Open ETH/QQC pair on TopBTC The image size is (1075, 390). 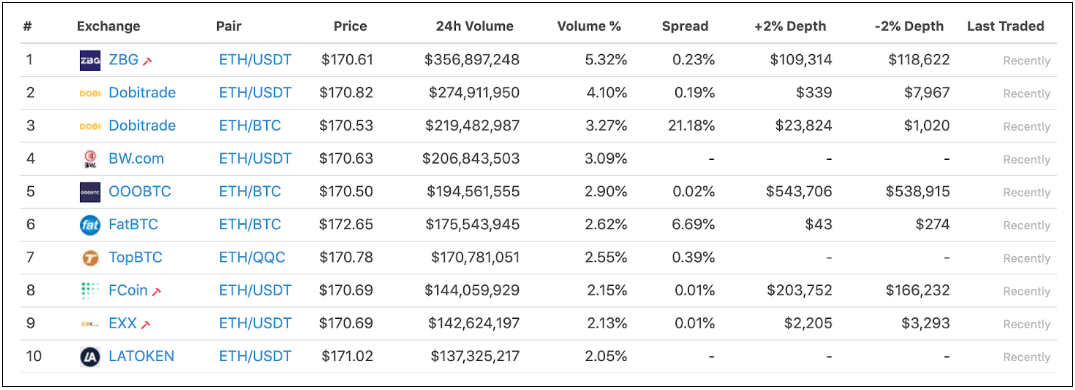[x=252, y=258]
